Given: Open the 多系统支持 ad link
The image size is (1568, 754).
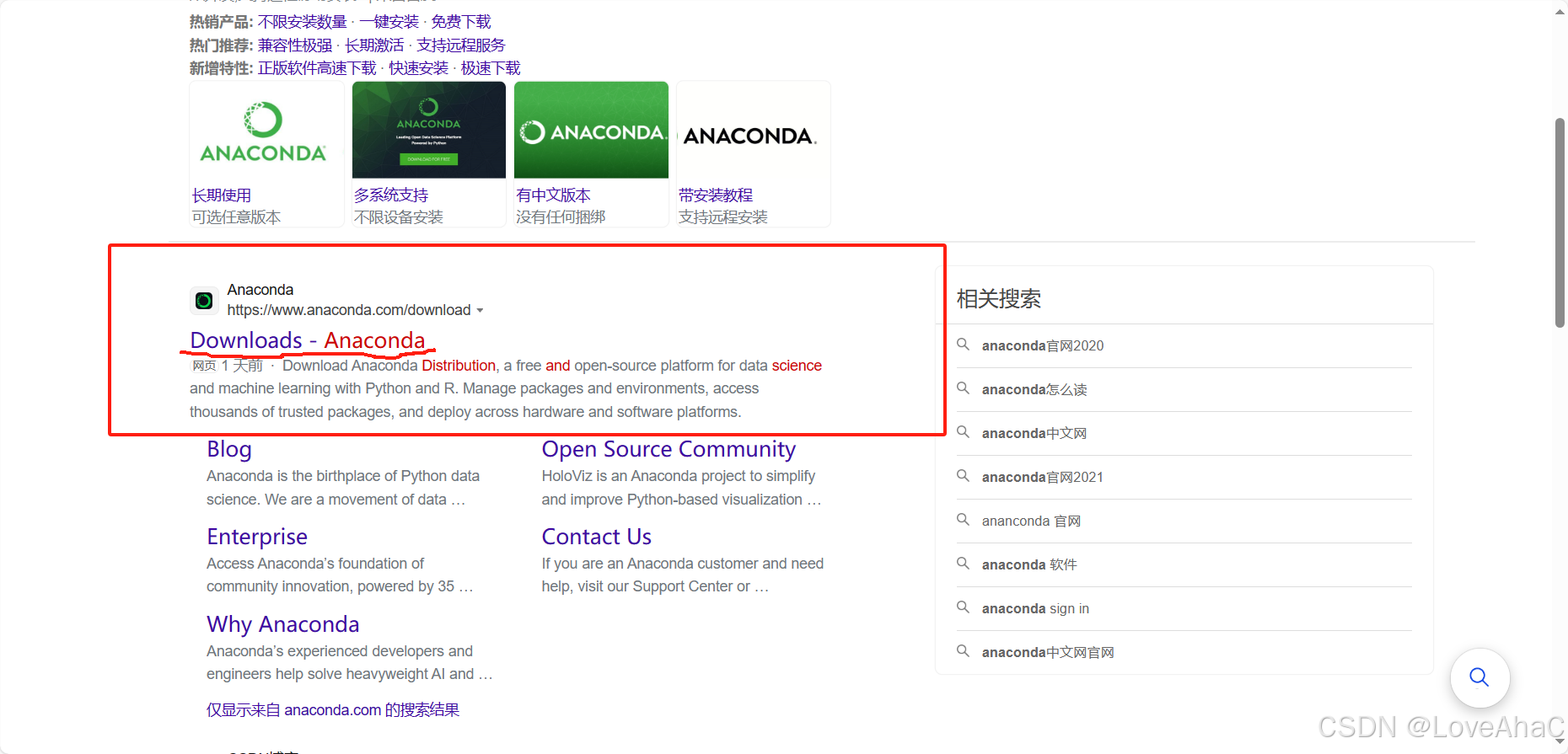Looking at the screenshot, I should 391,195.
